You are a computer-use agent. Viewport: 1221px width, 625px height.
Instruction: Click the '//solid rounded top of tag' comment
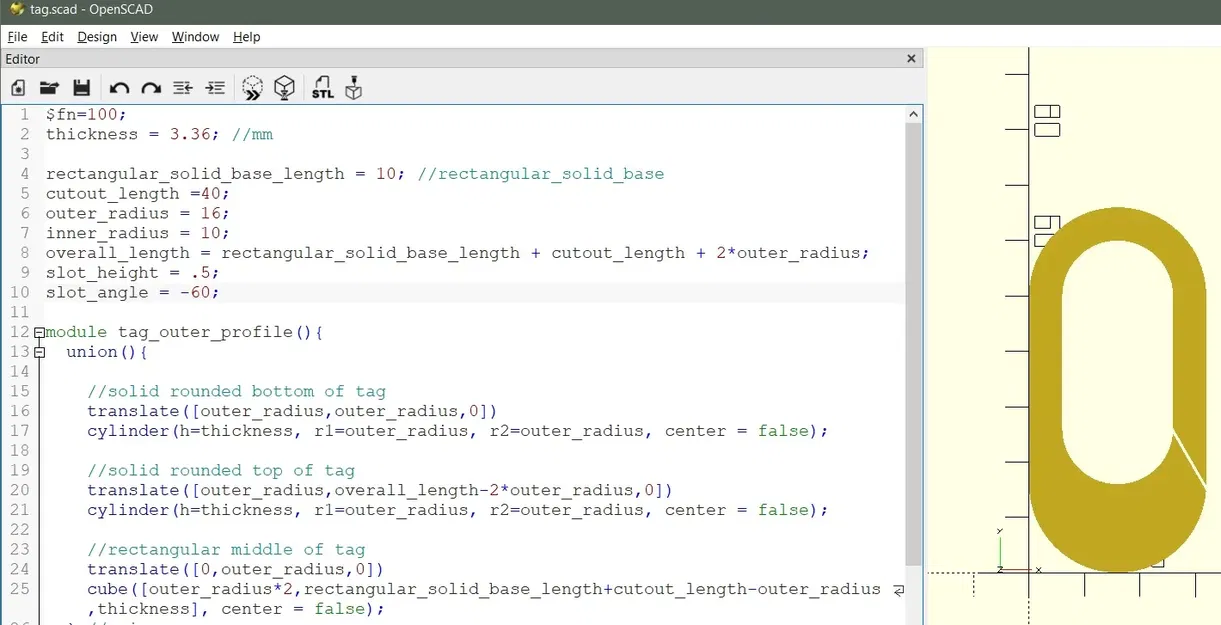pyautogui.click(x=221, y=470)
